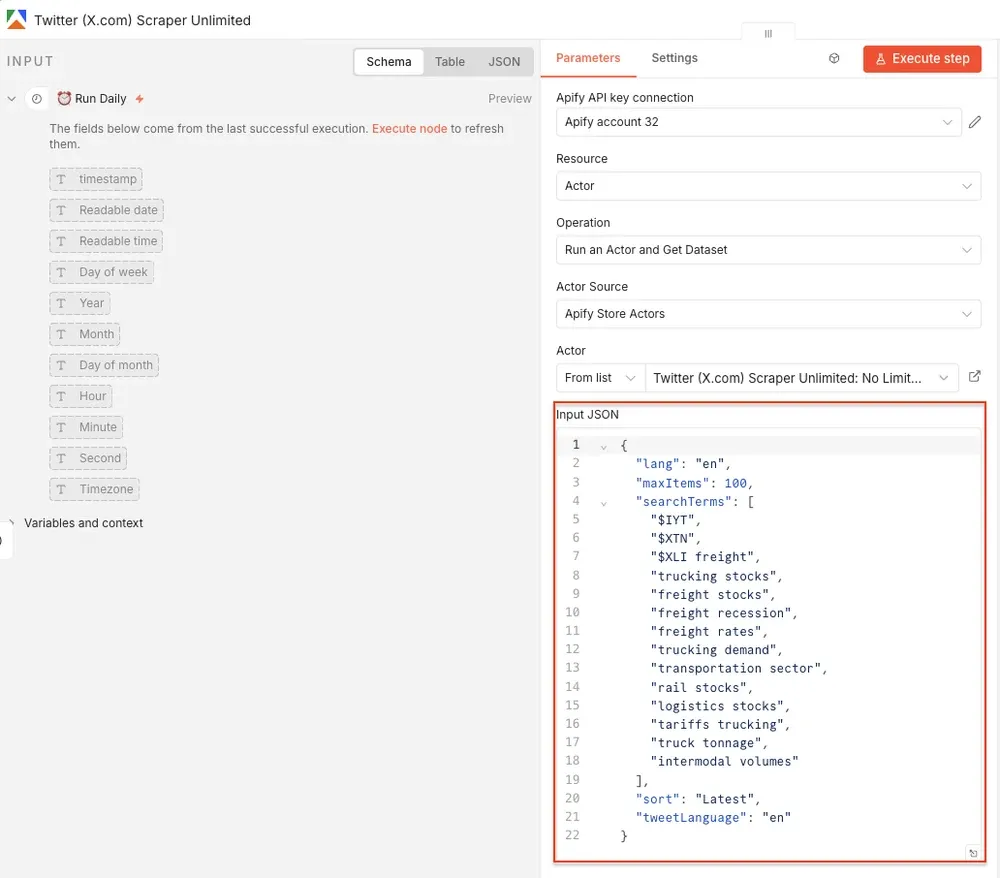Collapse the Run Daily input section

tap(11, 99)
